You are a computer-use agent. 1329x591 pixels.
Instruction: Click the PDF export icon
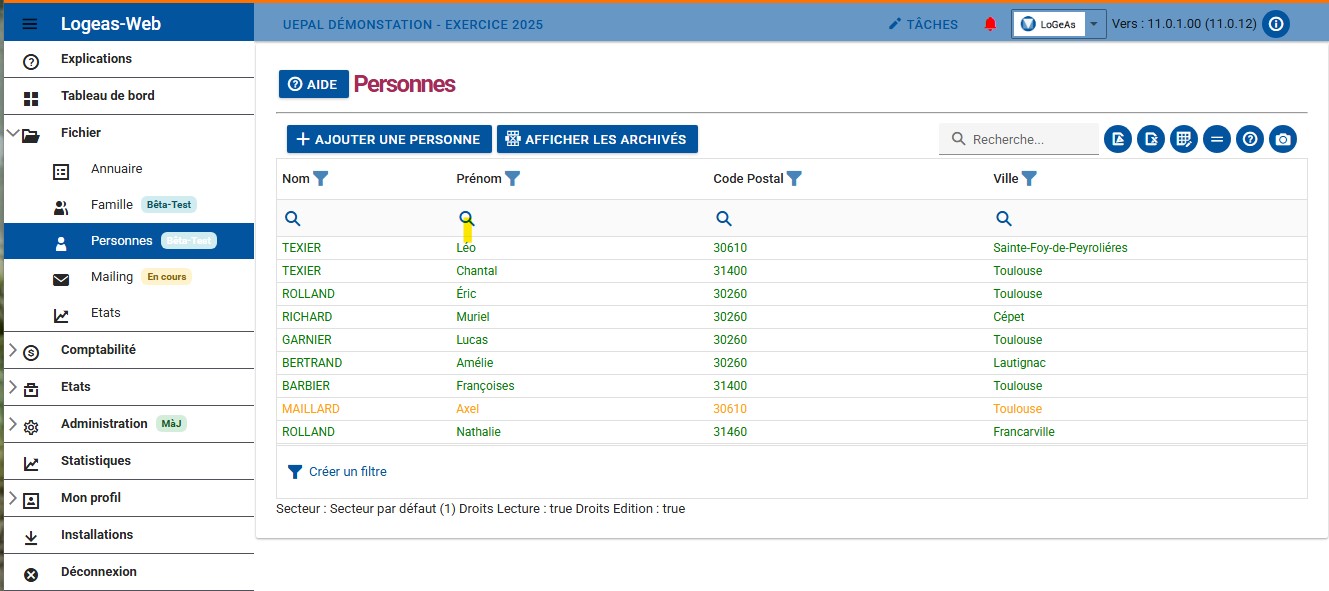pos(1118,140)
